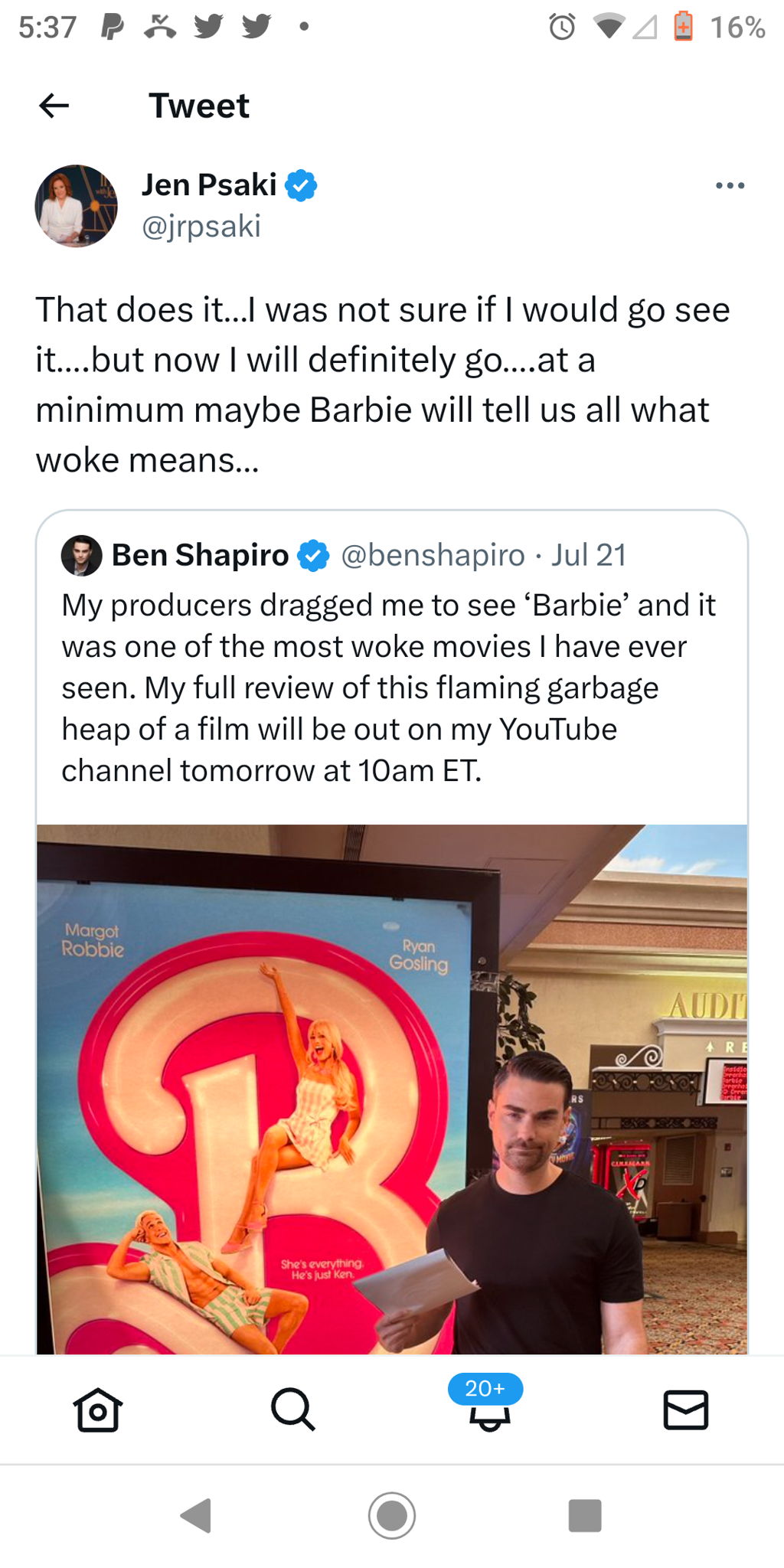Open Jen Psaki's profile picture

[77, 205]
